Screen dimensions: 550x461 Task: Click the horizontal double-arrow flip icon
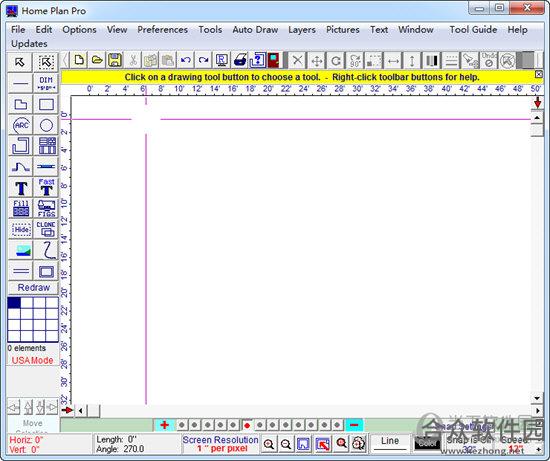click(393, 60)
